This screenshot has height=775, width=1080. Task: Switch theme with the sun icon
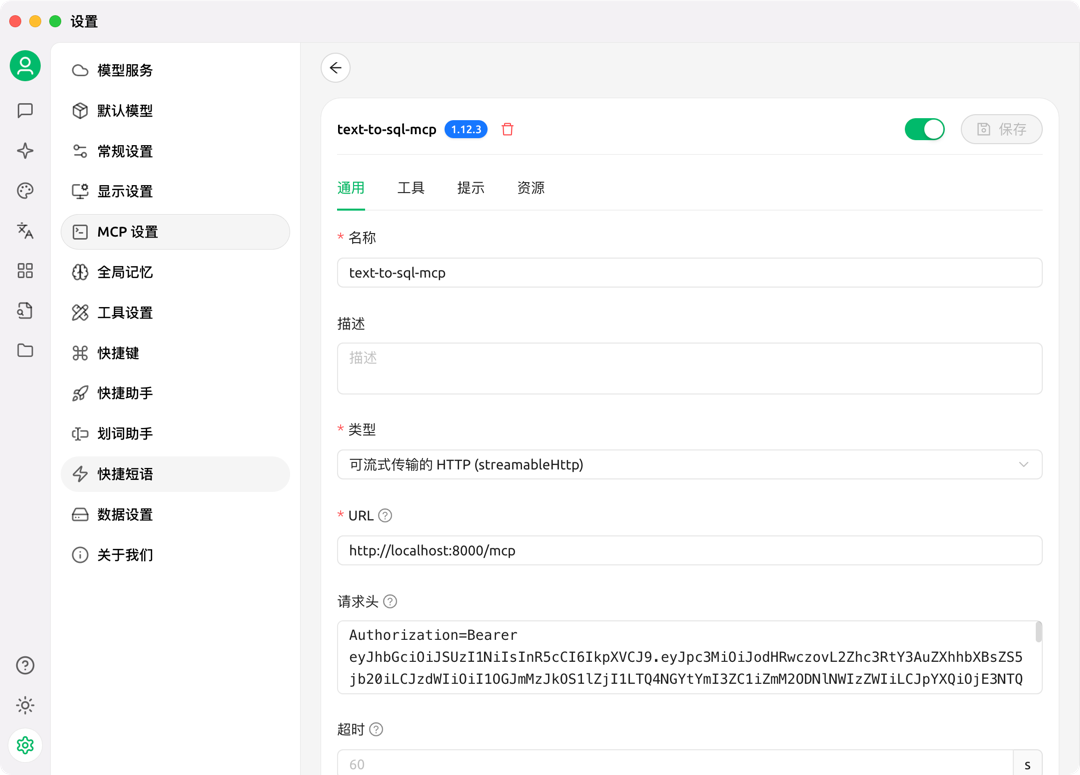(24, 704)
